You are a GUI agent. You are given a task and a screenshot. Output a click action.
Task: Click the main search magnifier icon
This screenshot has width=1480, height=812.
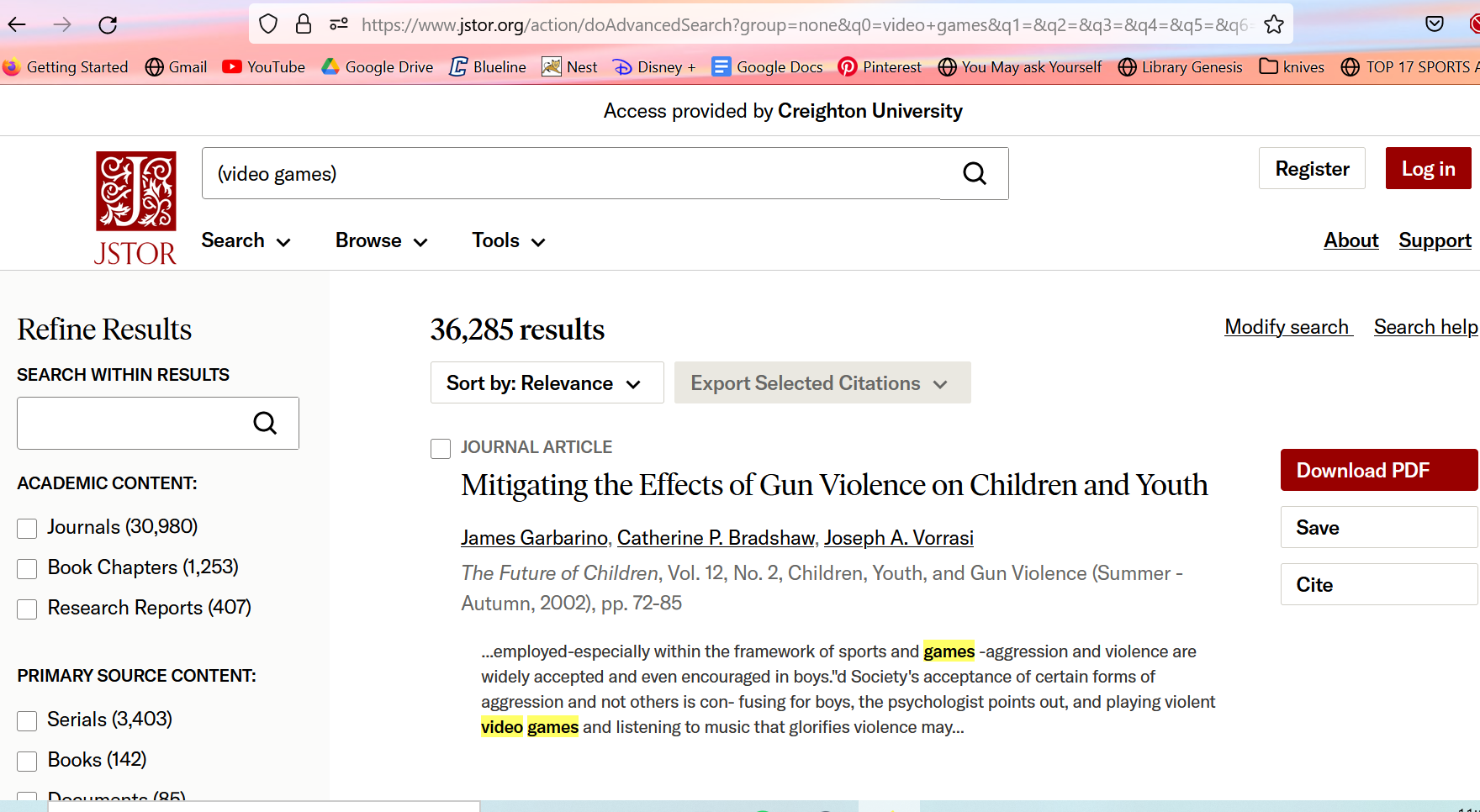(x=974, y=174)
